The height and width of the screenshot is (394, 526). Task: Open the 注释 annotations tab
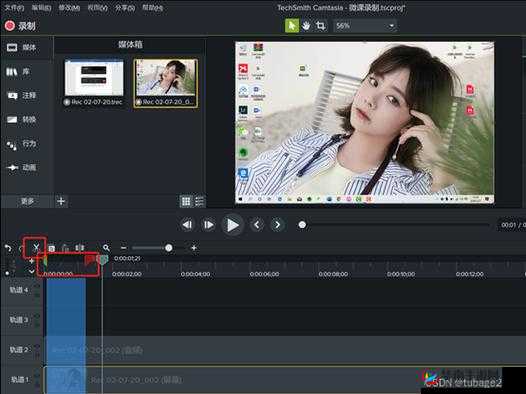click(21, 96)
